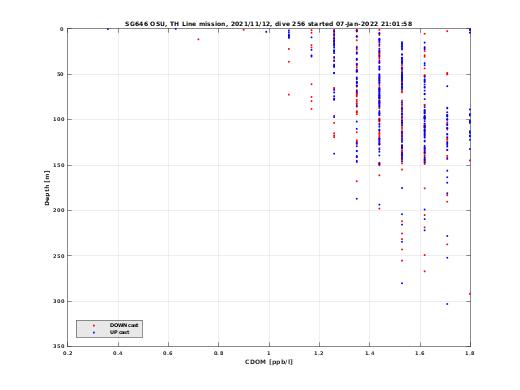
Task: Select the deepest blue point below 300 m
Action: pyautogui.click(x=447, y=304)
